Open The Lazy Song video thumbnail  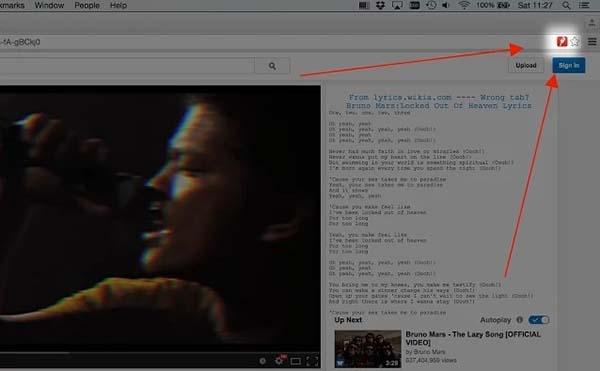(368, 349)
